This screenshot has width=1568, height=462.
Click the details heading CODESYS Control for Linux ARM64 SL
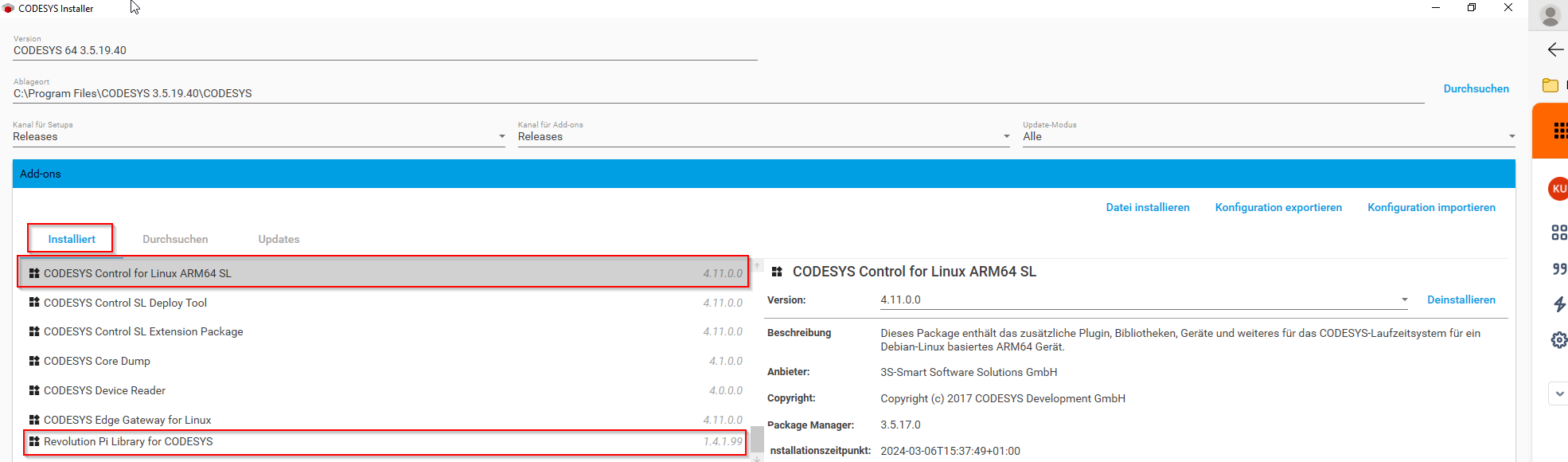915,272
